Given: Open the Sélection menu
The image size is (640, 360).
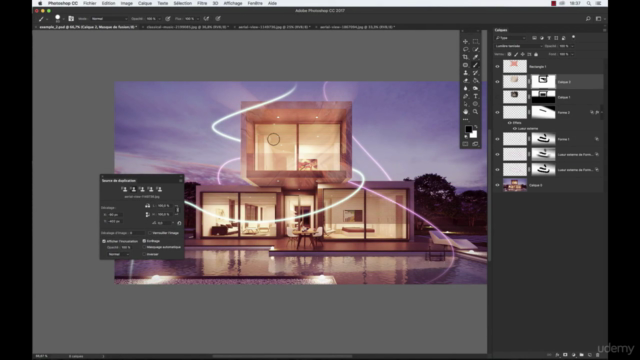Looking at the screenshot, I should click(x=182, y=3).
